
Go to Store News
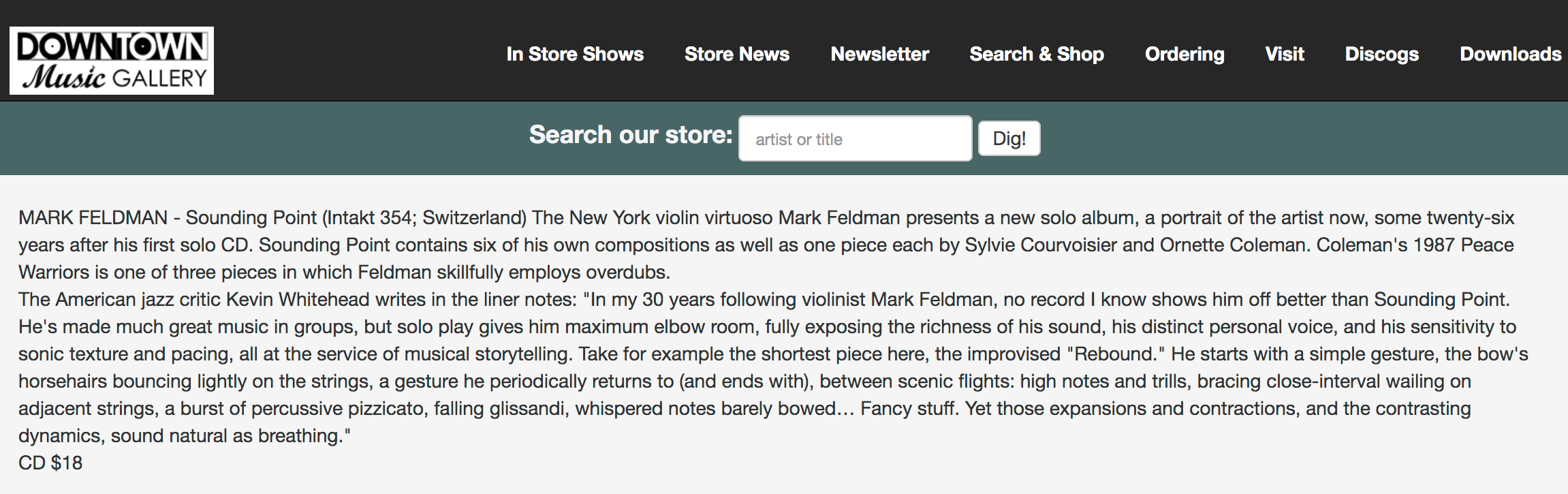pyautogui.click(x=737, y=54)
